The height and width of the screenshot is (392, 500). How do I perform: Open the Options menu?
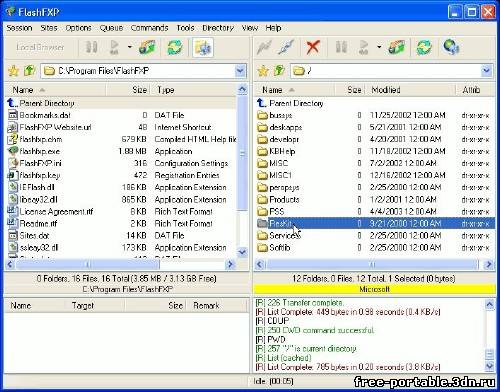tap(78, 28)
